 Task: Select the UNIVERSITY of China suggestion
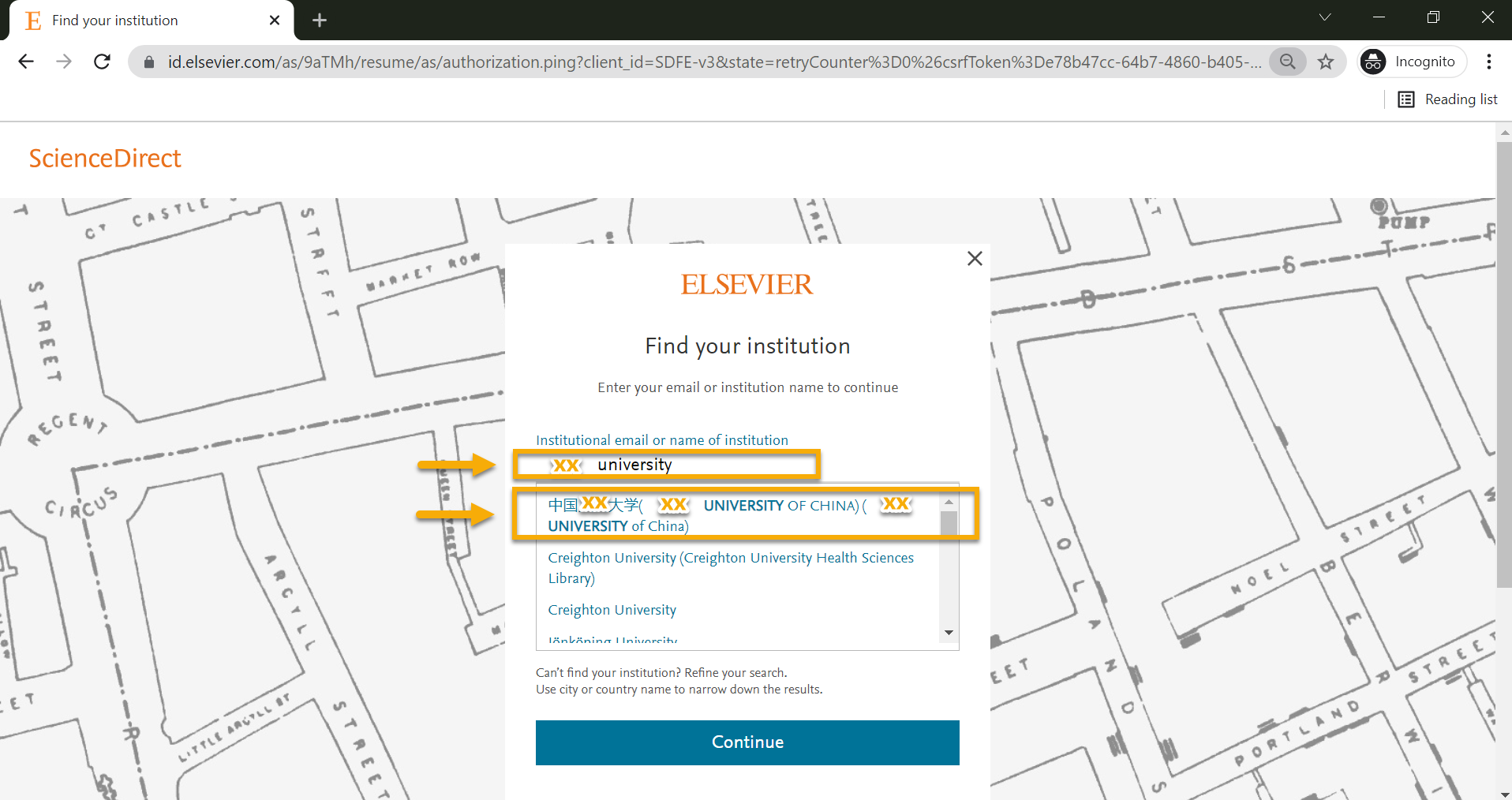(739, 515)
